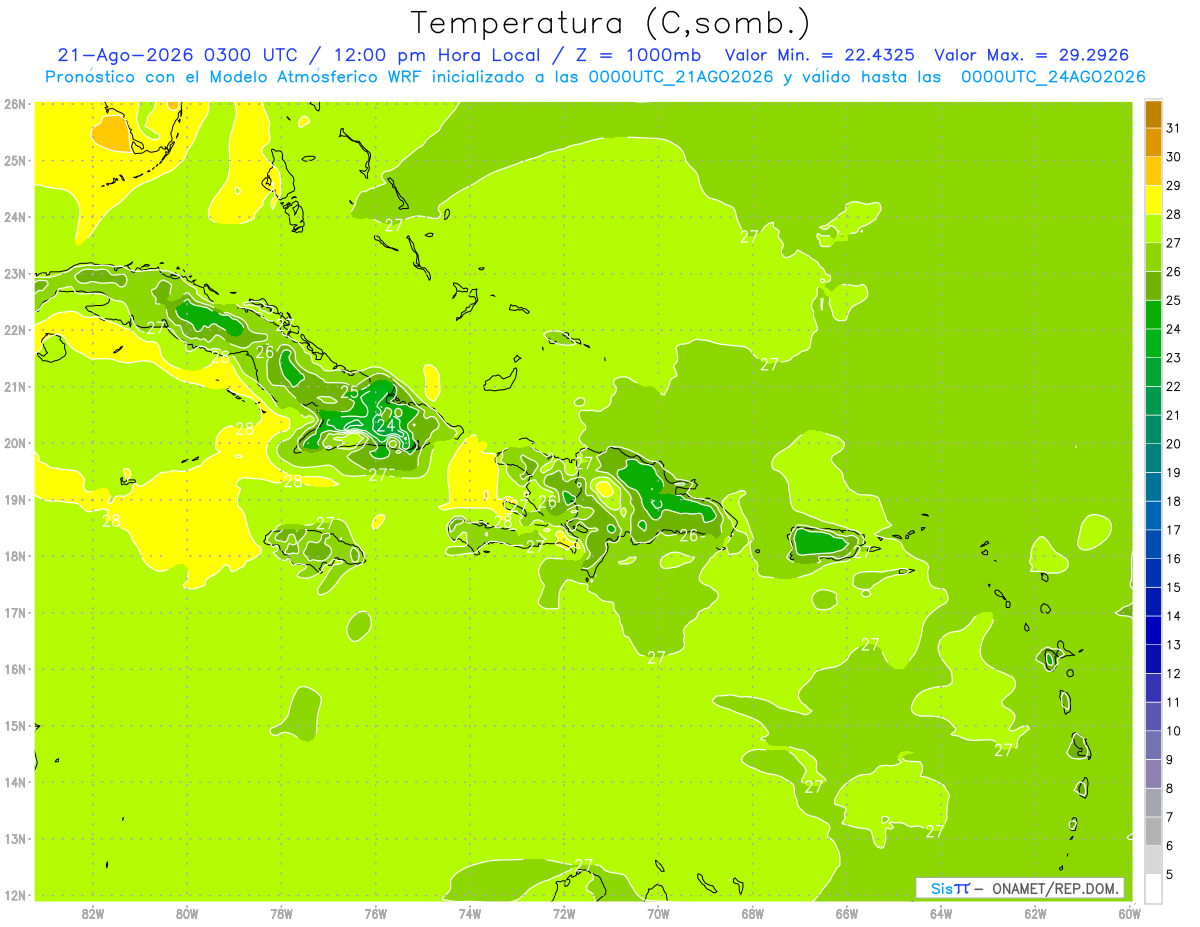Click the "25" contour label over eastern Cuba

click(350, 392)
